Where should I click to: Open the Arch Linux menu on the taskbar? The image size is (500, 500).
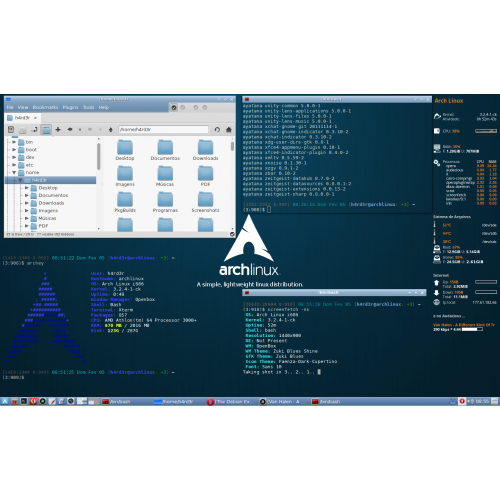coord(5,401)
